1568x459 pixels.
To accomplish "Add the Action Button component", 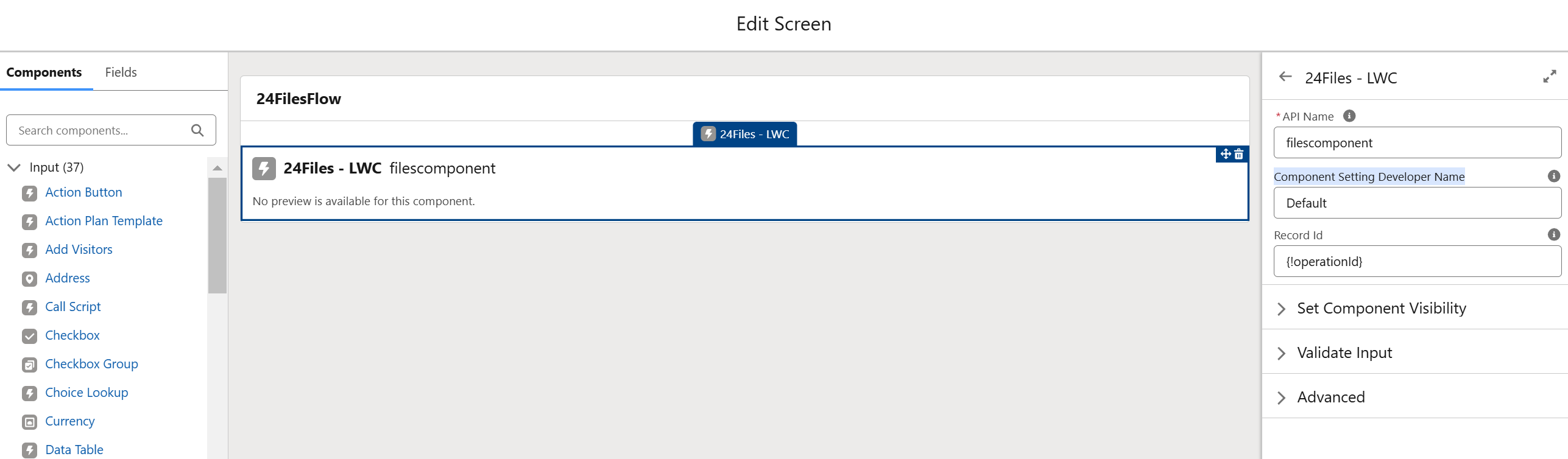I will coord(83,192).
